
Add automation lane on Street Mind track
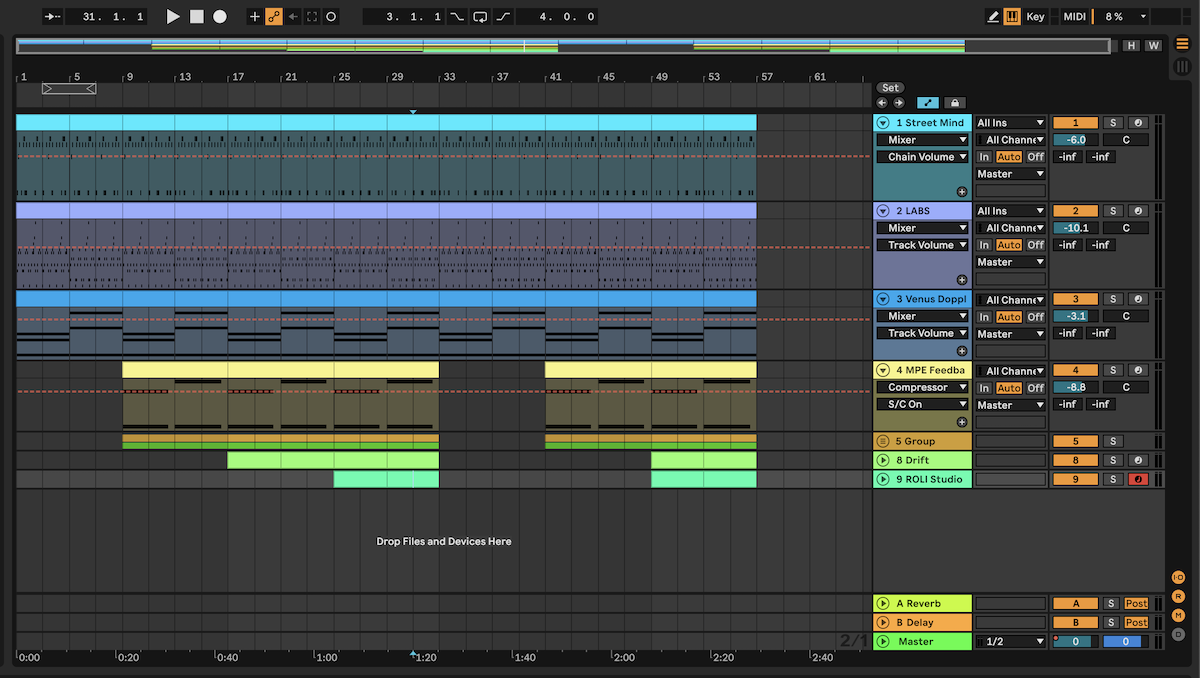pyautogui.click(x=962, y=192)
